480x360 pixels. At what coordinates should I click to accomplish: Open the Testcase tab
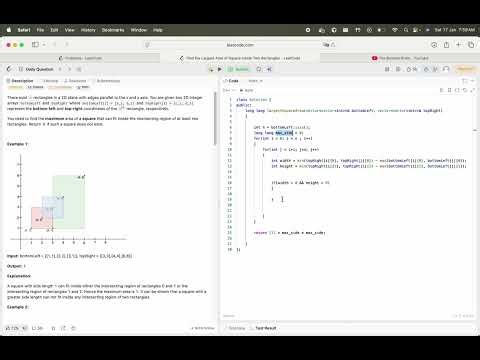(234, 328)
